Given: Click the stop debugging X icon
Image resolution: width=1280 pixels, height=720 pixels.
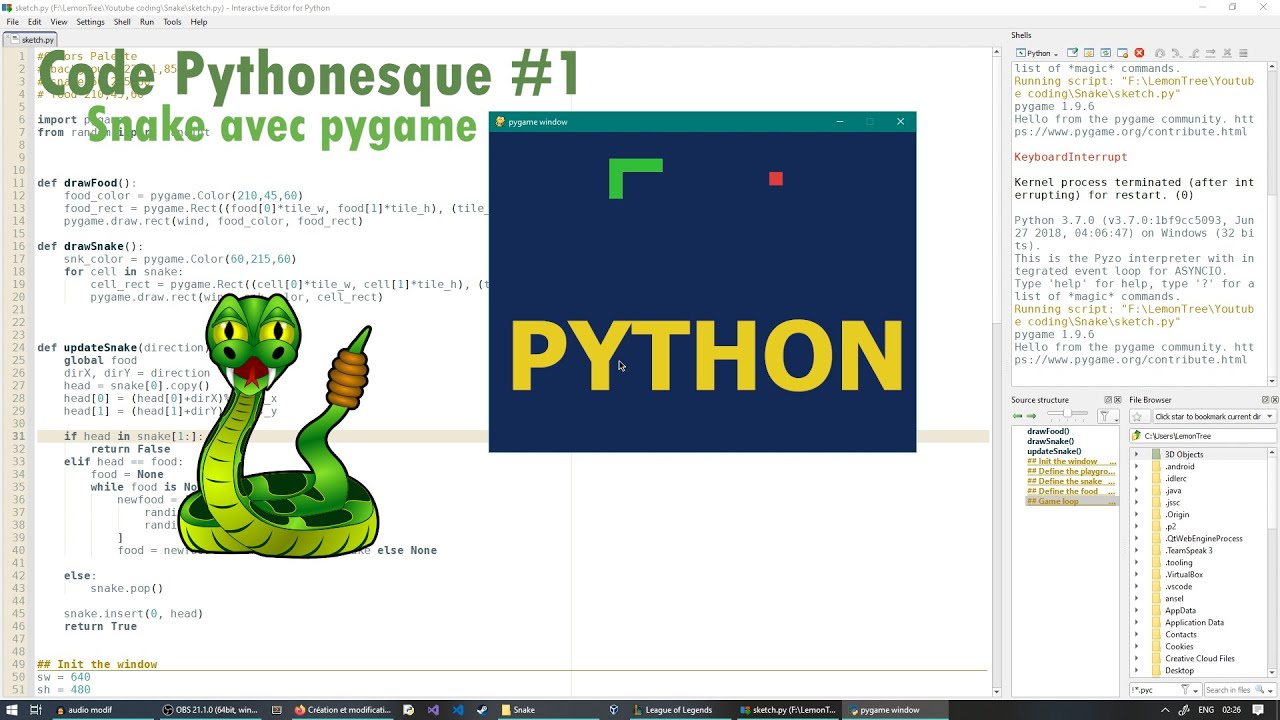Looking at the screenshot, I should (x=1227, y=53).
